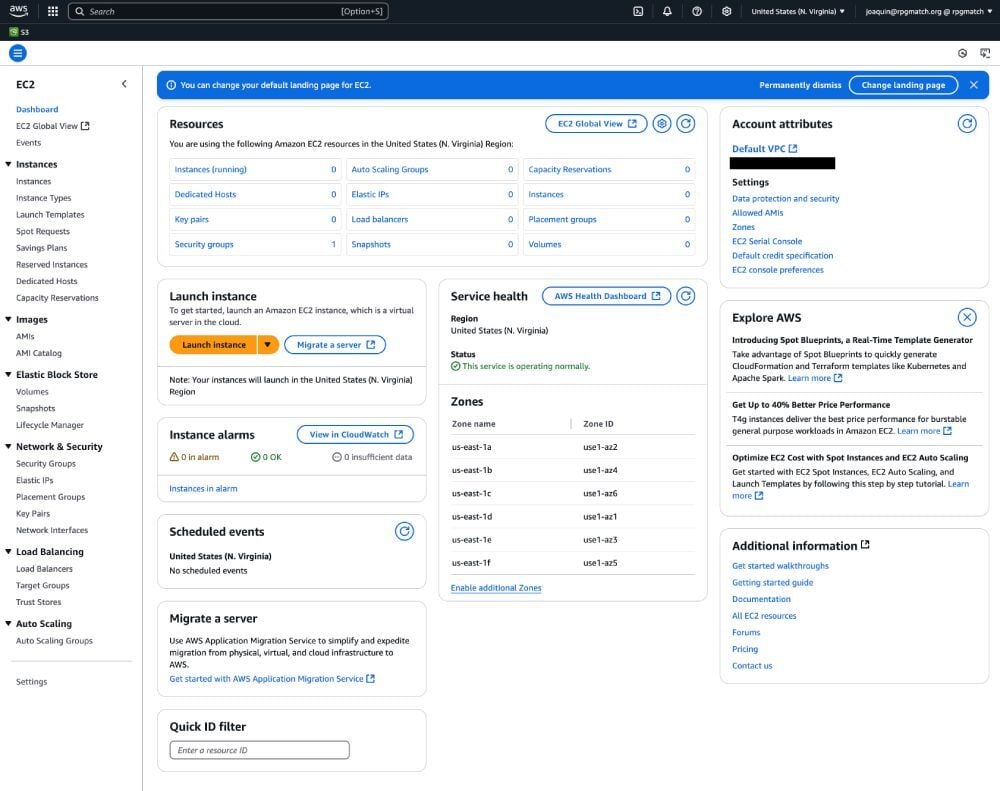The image size is (1000, 791).
Task: Click Get started with AWS Application Migration Service
Action: coord(272,679)
